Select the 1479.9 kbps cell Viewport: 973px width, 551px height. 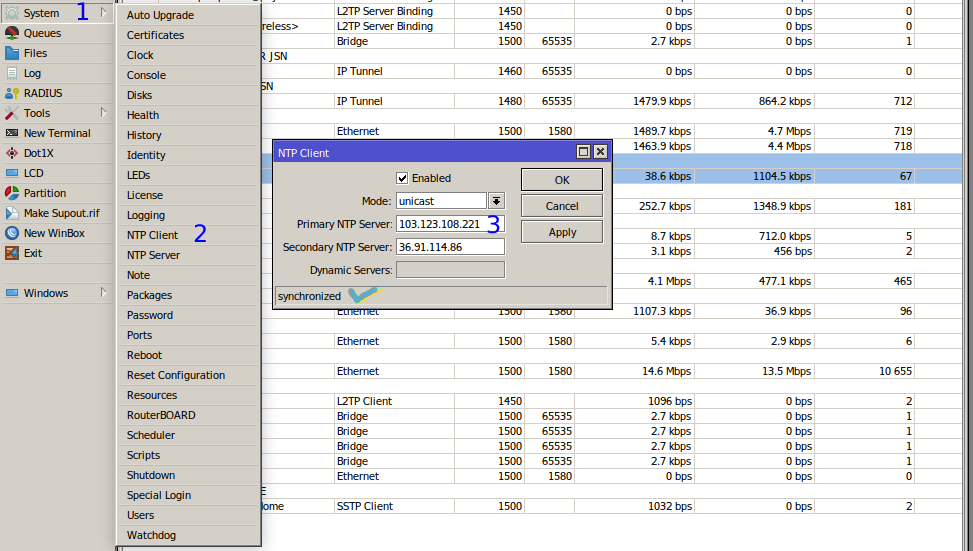634,101
